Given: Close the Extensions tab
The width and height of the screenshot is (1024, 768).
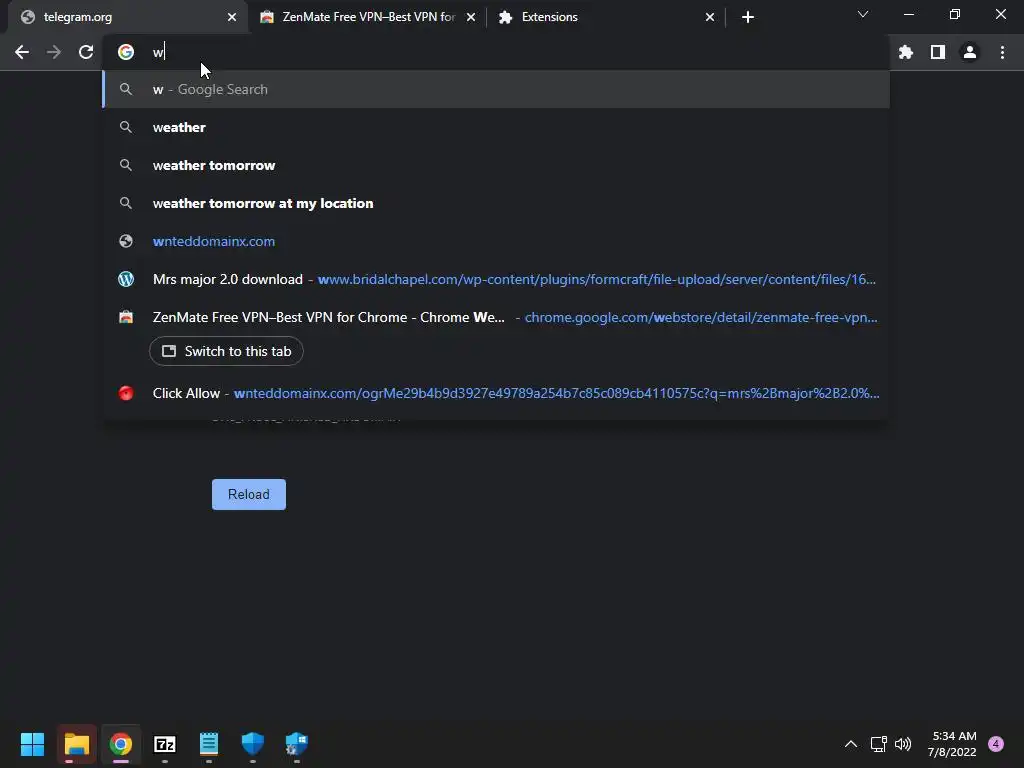Looking at the screenshot, I should 710,17.
